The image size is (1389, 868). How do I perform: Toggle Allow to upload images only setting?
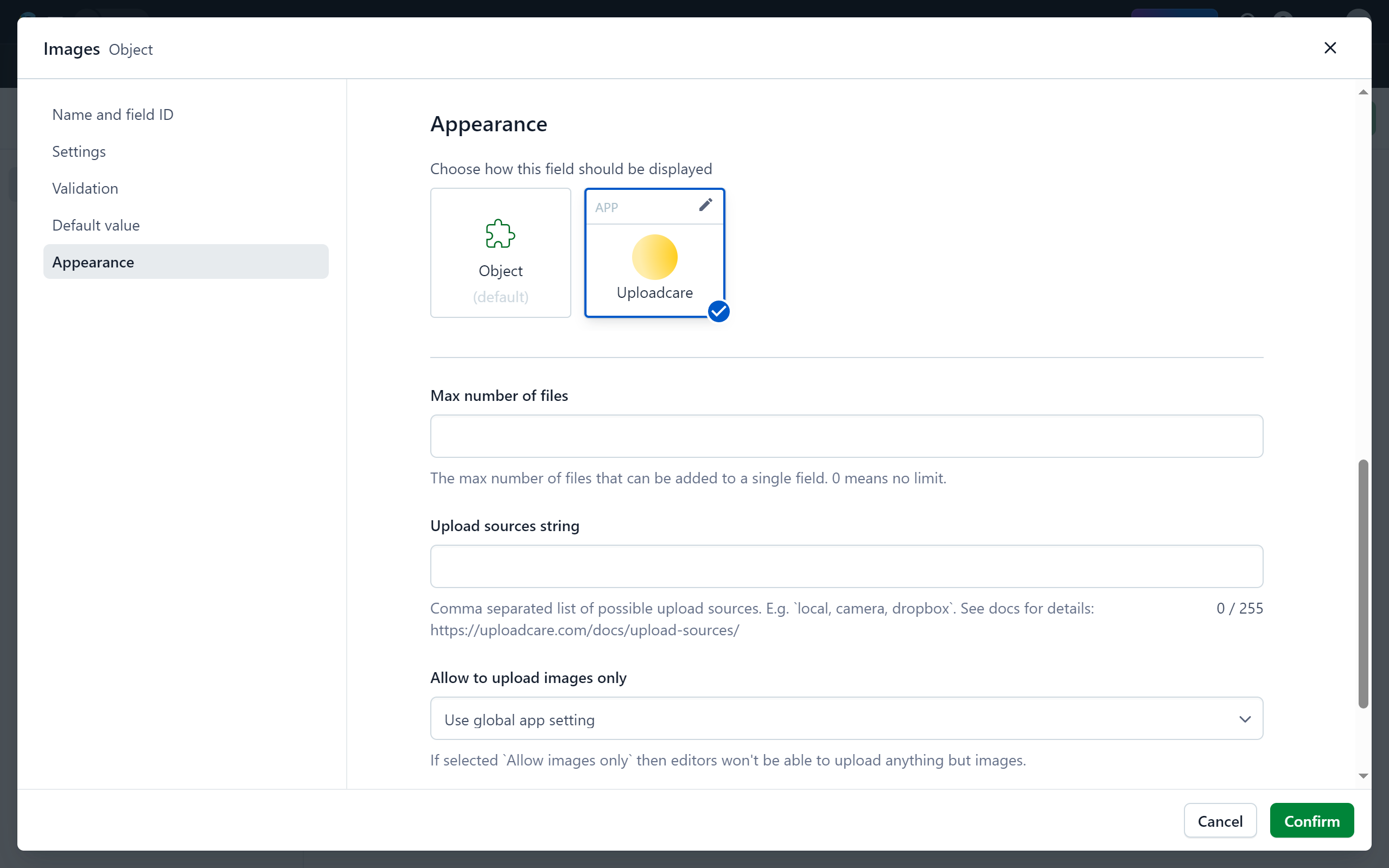(x=847, y=720)
